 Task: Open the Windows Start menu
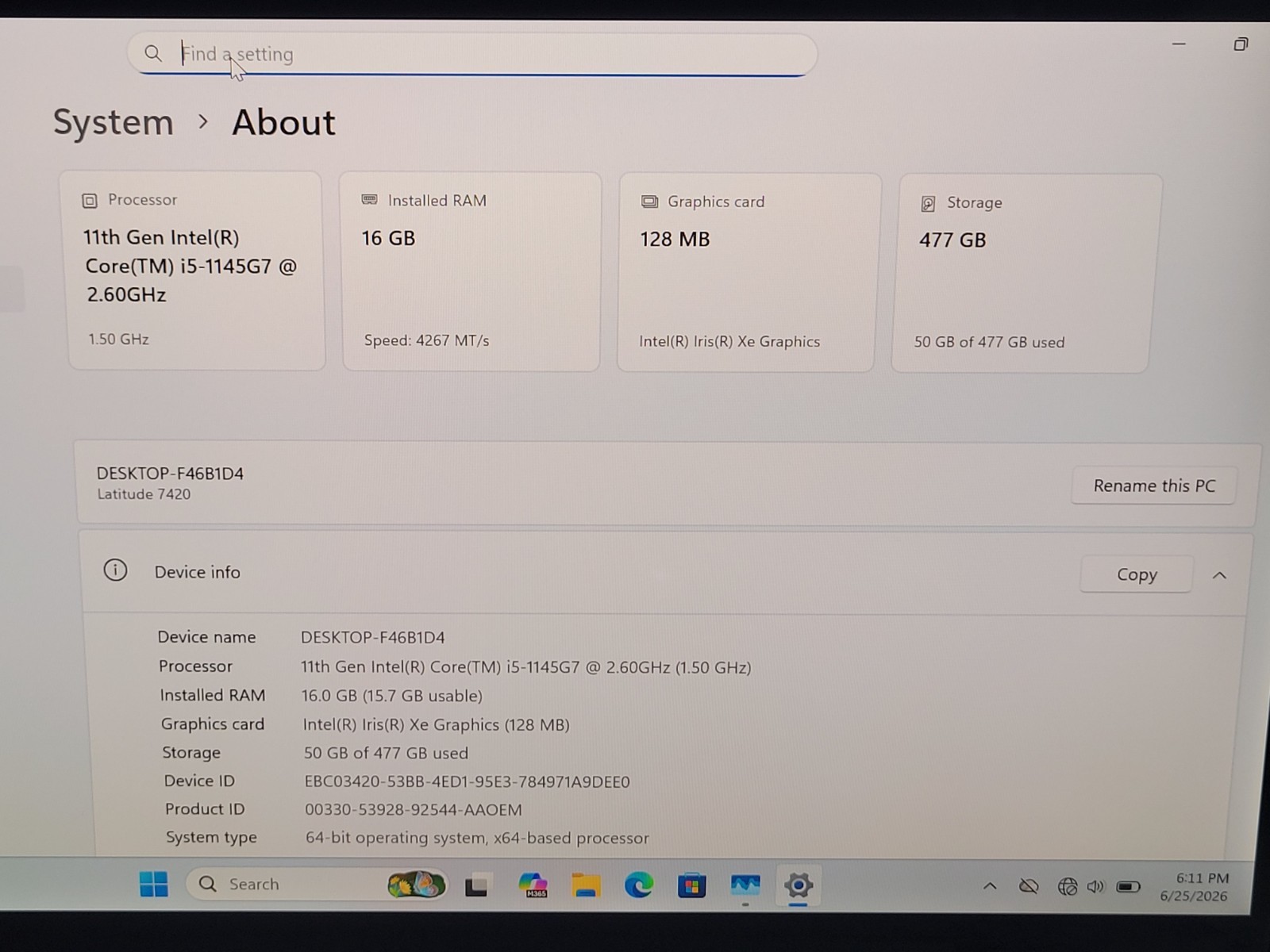(x=153, y=884)
